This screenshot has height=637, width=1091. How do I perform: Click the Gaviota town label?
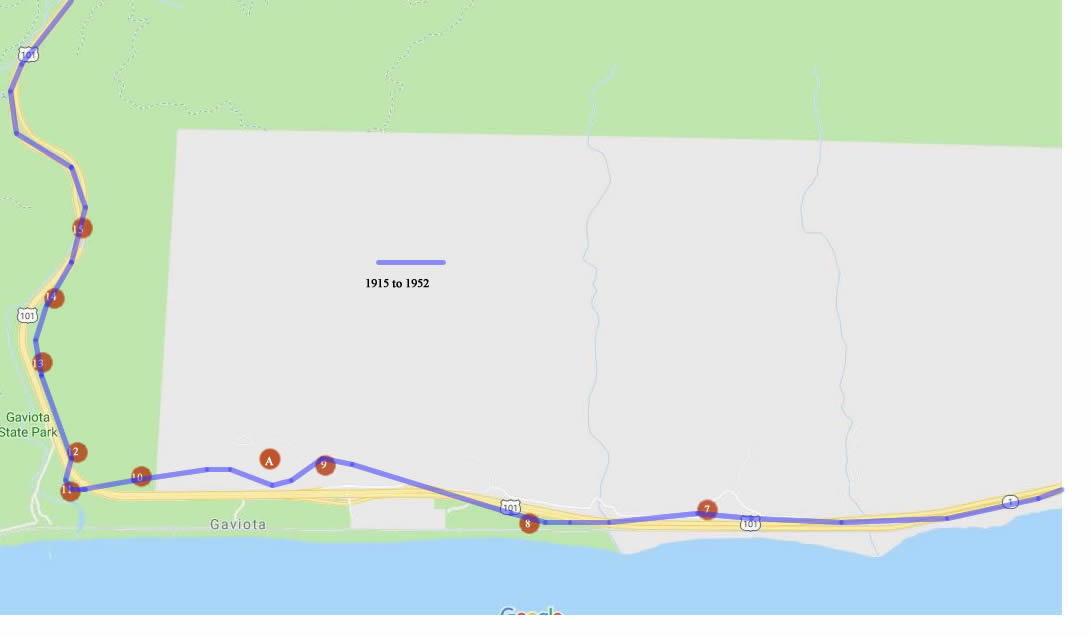tap(238, 524)
